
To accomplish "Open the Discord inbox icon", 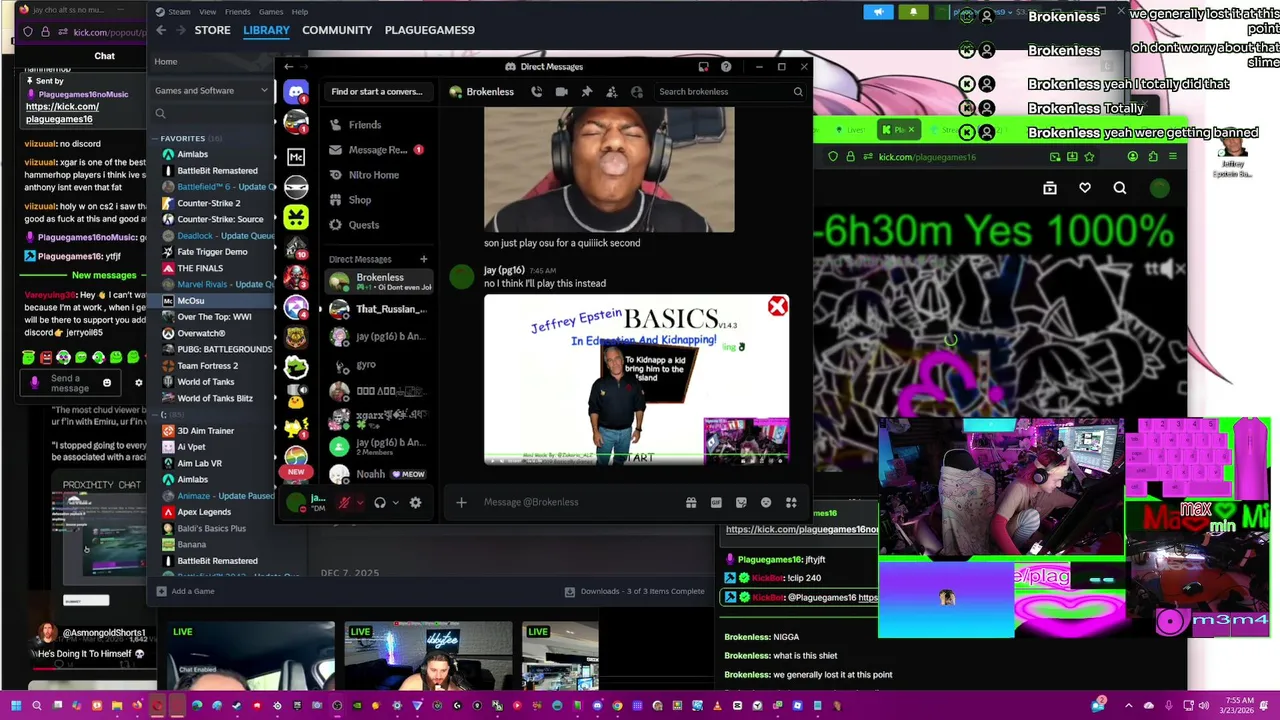I will pos(703,67).
